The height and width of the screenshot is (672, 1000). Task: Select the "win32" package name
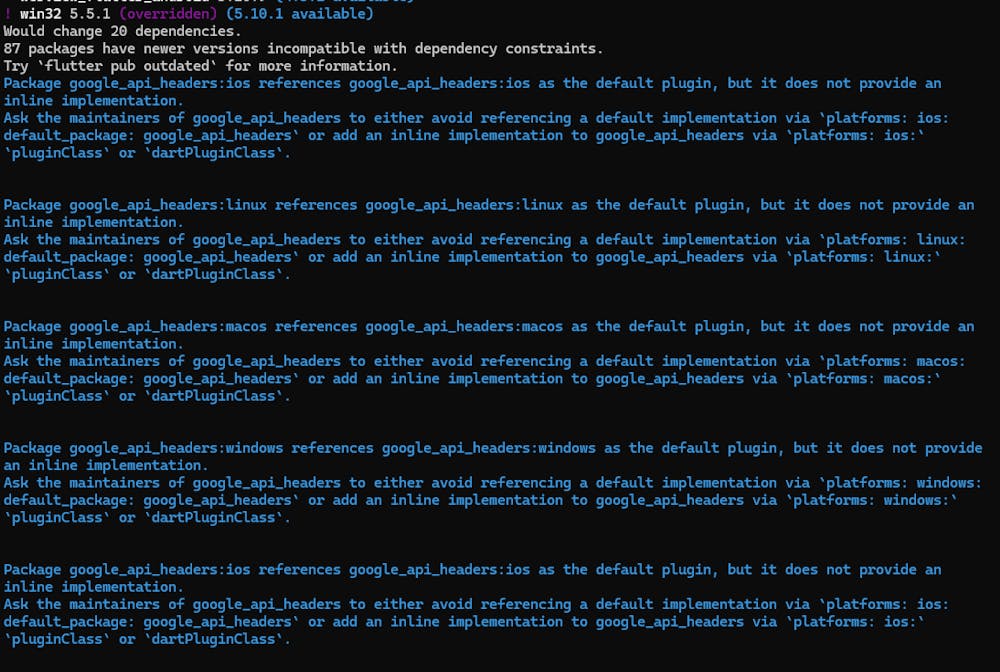40,13
